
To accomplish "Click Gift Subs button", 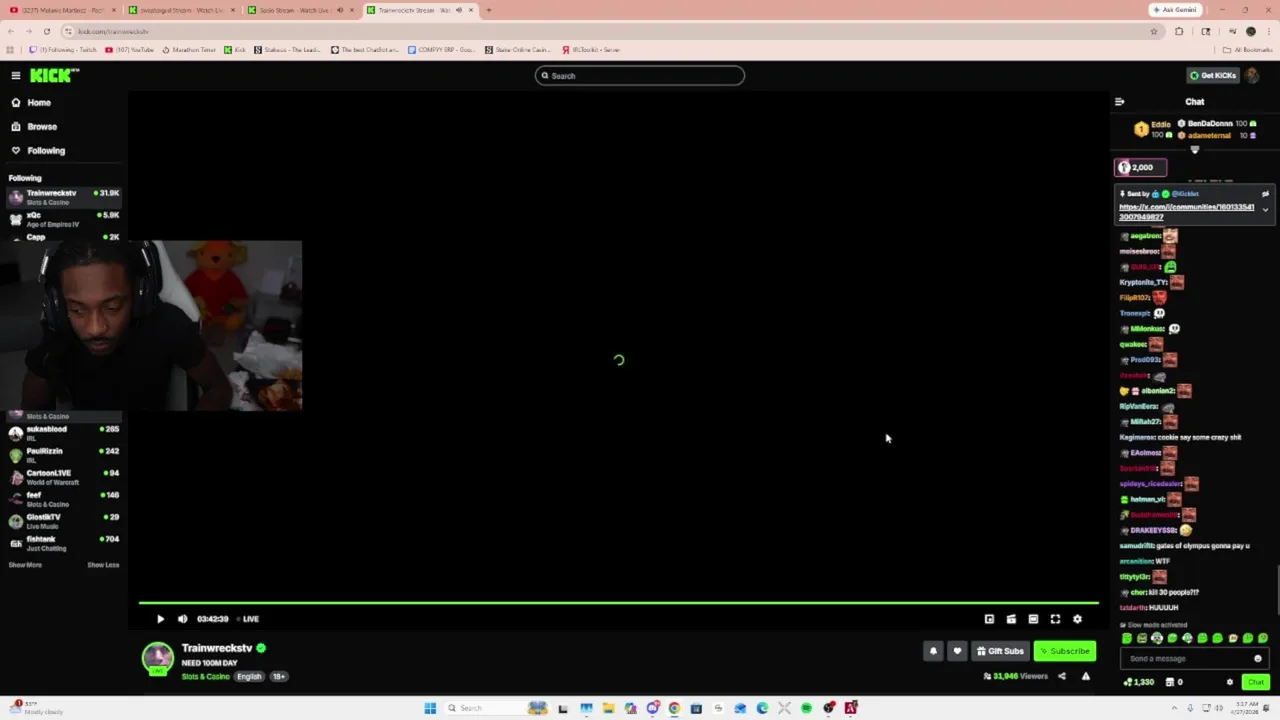I will click(x=1000, y=651).
